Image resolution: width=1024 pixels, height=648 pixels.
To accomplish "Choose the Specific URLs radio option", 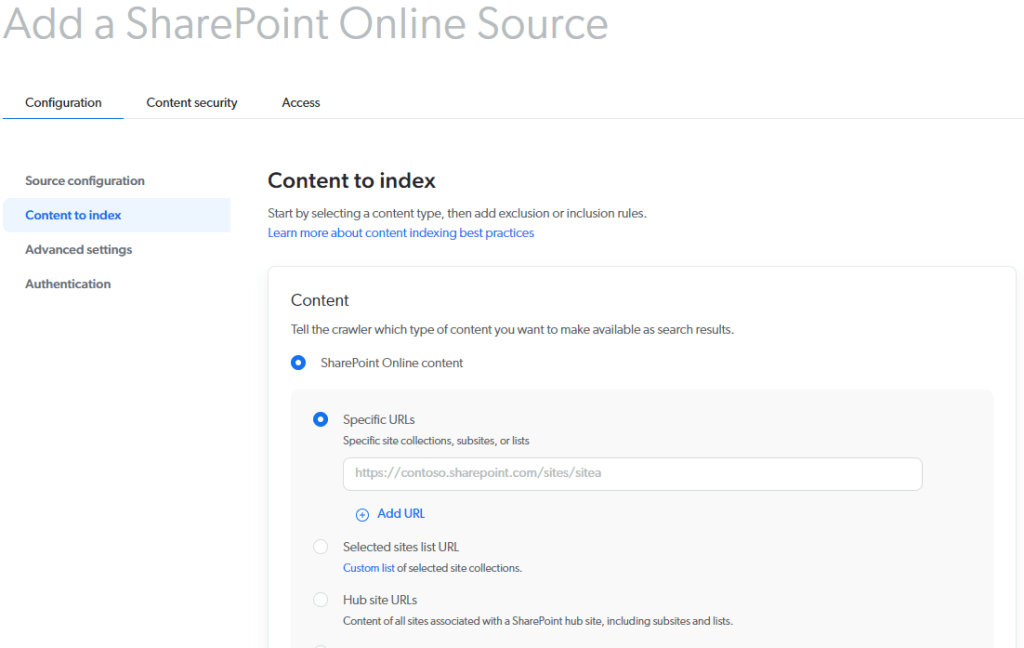I will (320, 419).
